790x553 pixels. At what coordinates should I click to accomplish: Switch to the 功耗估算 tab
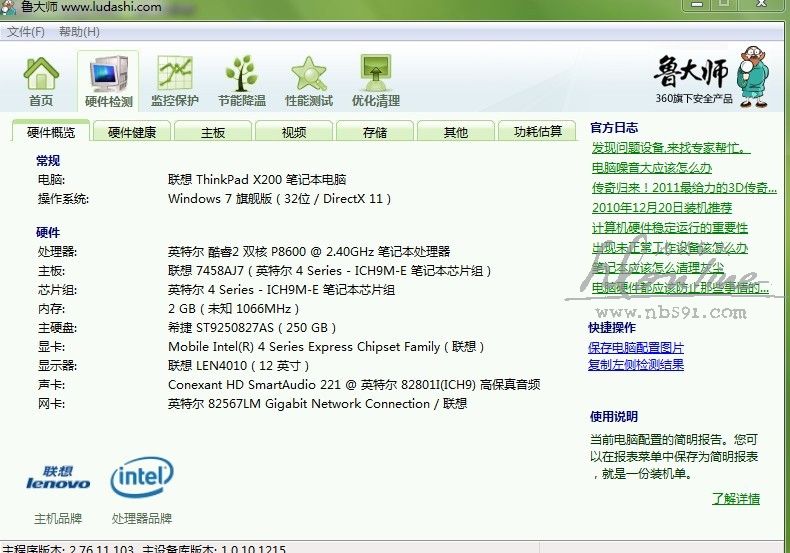[x=537, y=131]
